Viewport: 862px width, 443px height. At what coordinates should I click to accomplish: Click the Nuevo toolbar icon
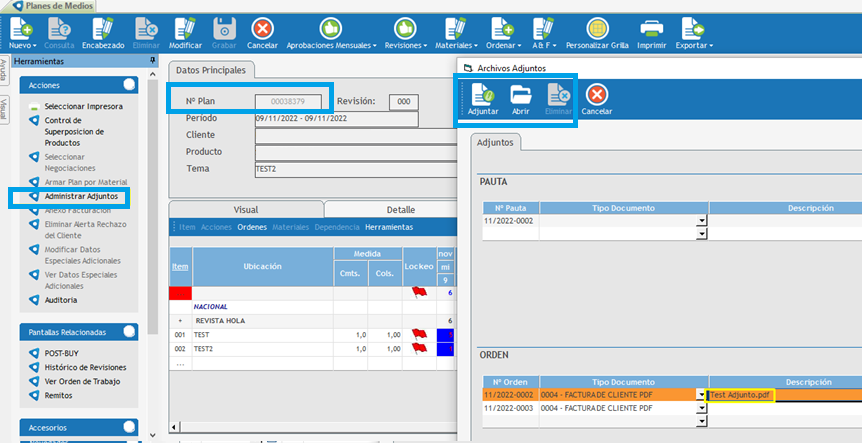click(x=20, y=28)
